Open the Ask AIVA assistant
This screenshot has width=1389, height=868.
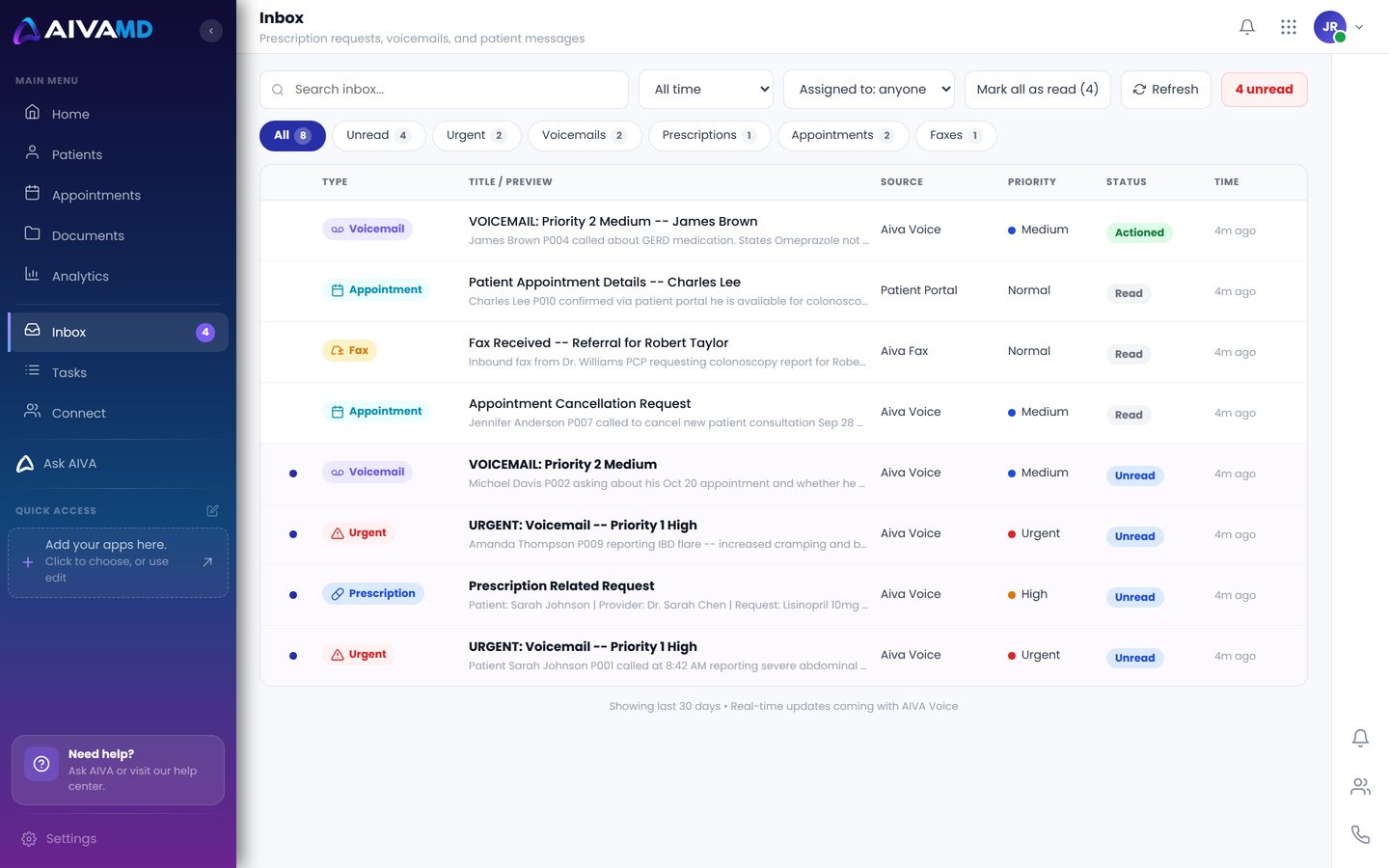tap(118, 464)
